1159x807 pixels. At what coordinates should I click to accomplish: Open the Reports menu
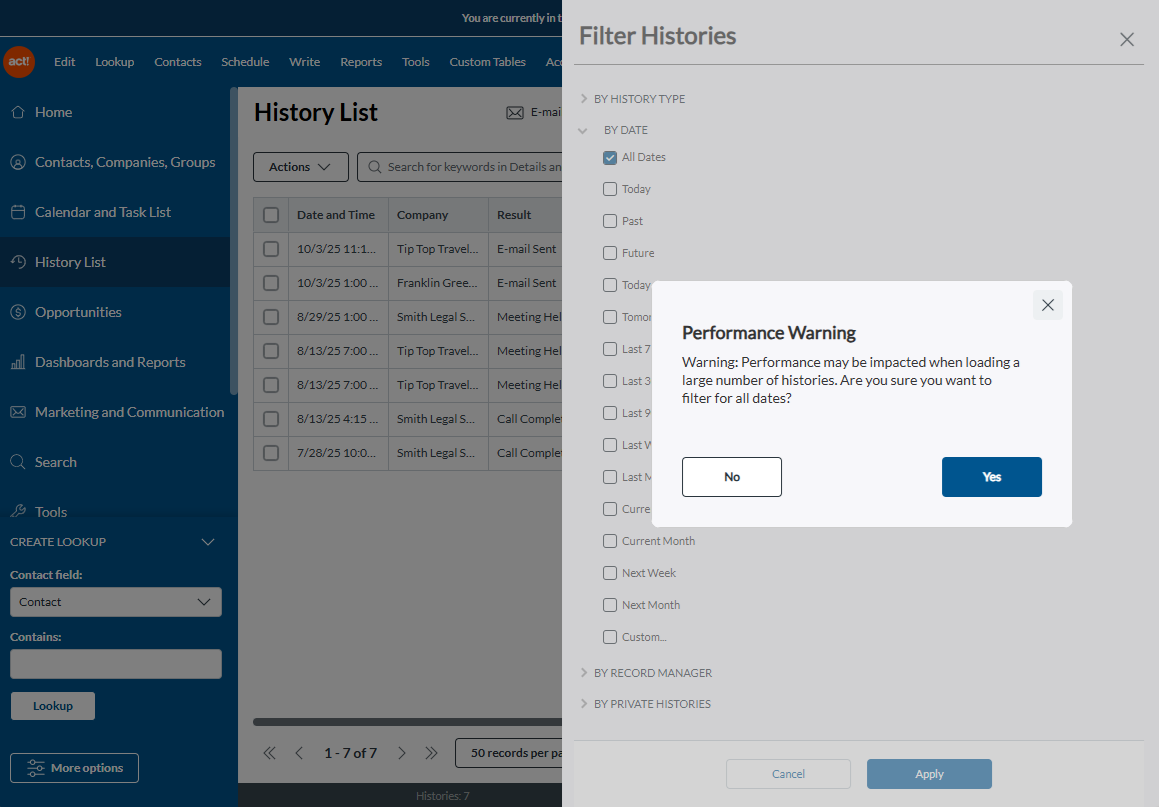(x=361, y=62)
